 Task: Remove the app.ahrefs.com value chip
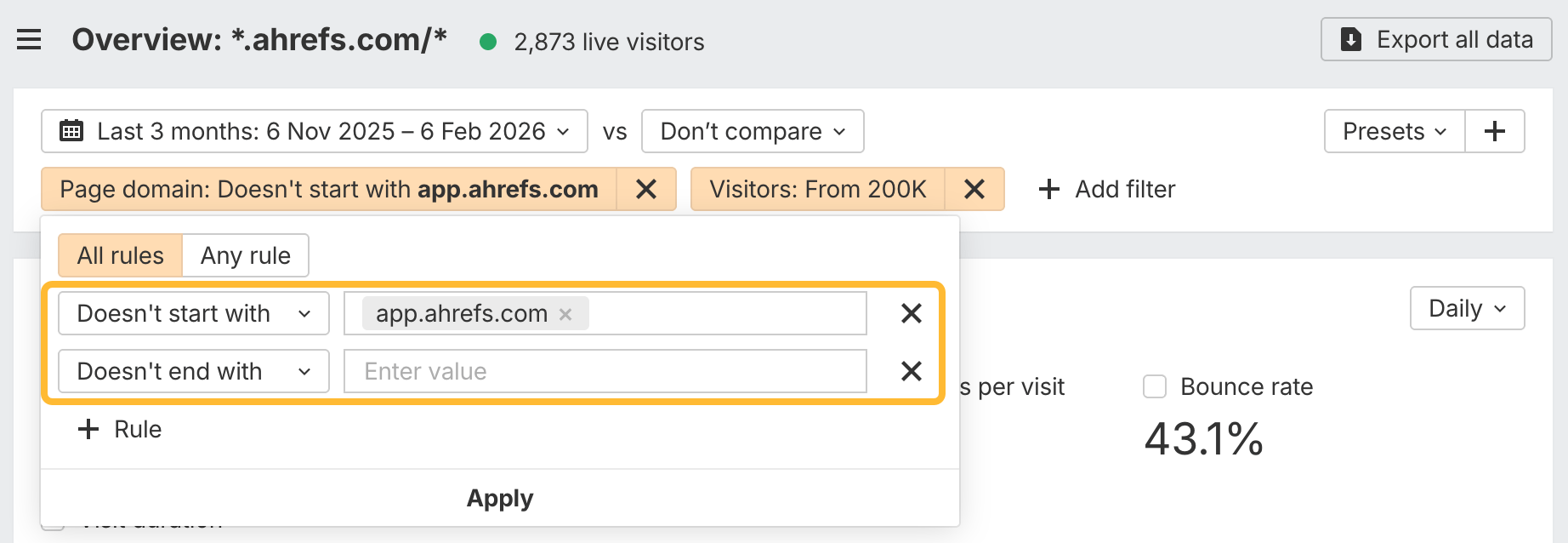tap(565, 314)
